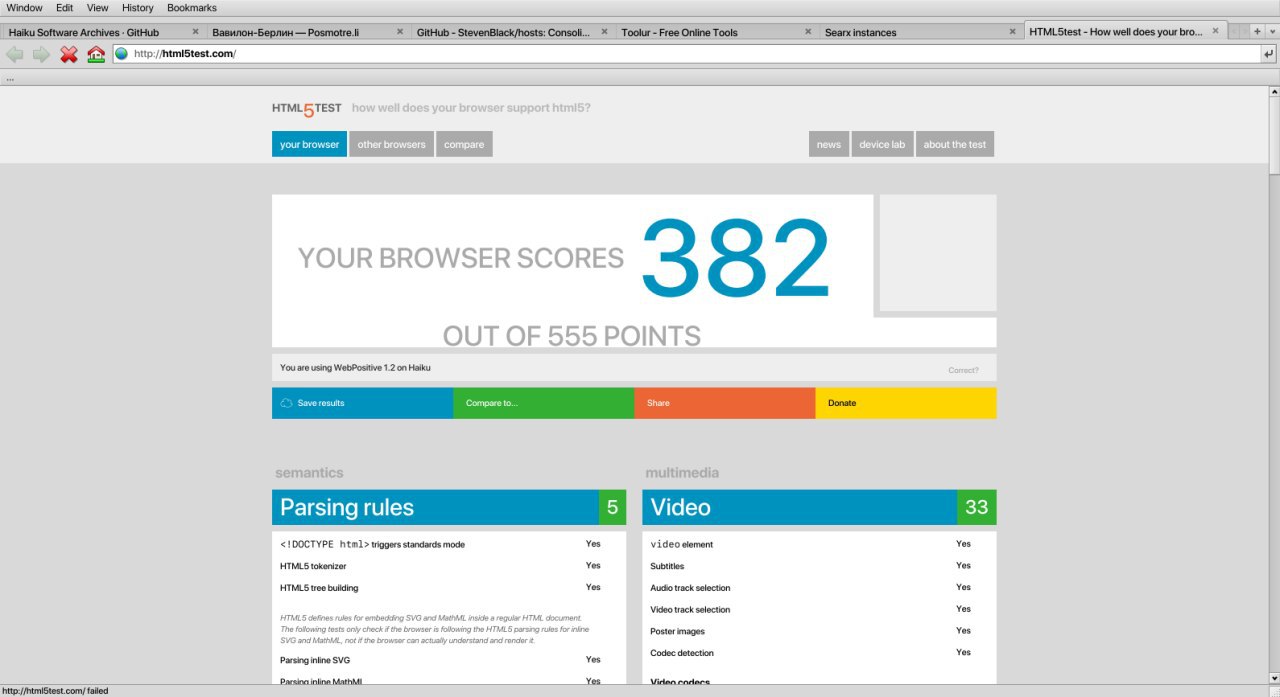
Task: Click the 'You are using WebPositive 1.2' text
Action: [x=355, y=368]
